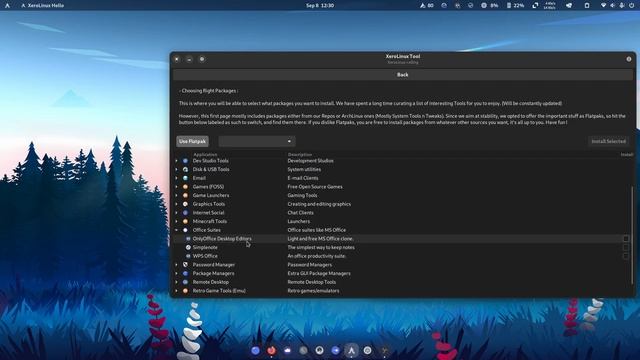This screenshot has height=360, width=640.
Task: Click the Email category icon
Action: (x=185, y=178)
